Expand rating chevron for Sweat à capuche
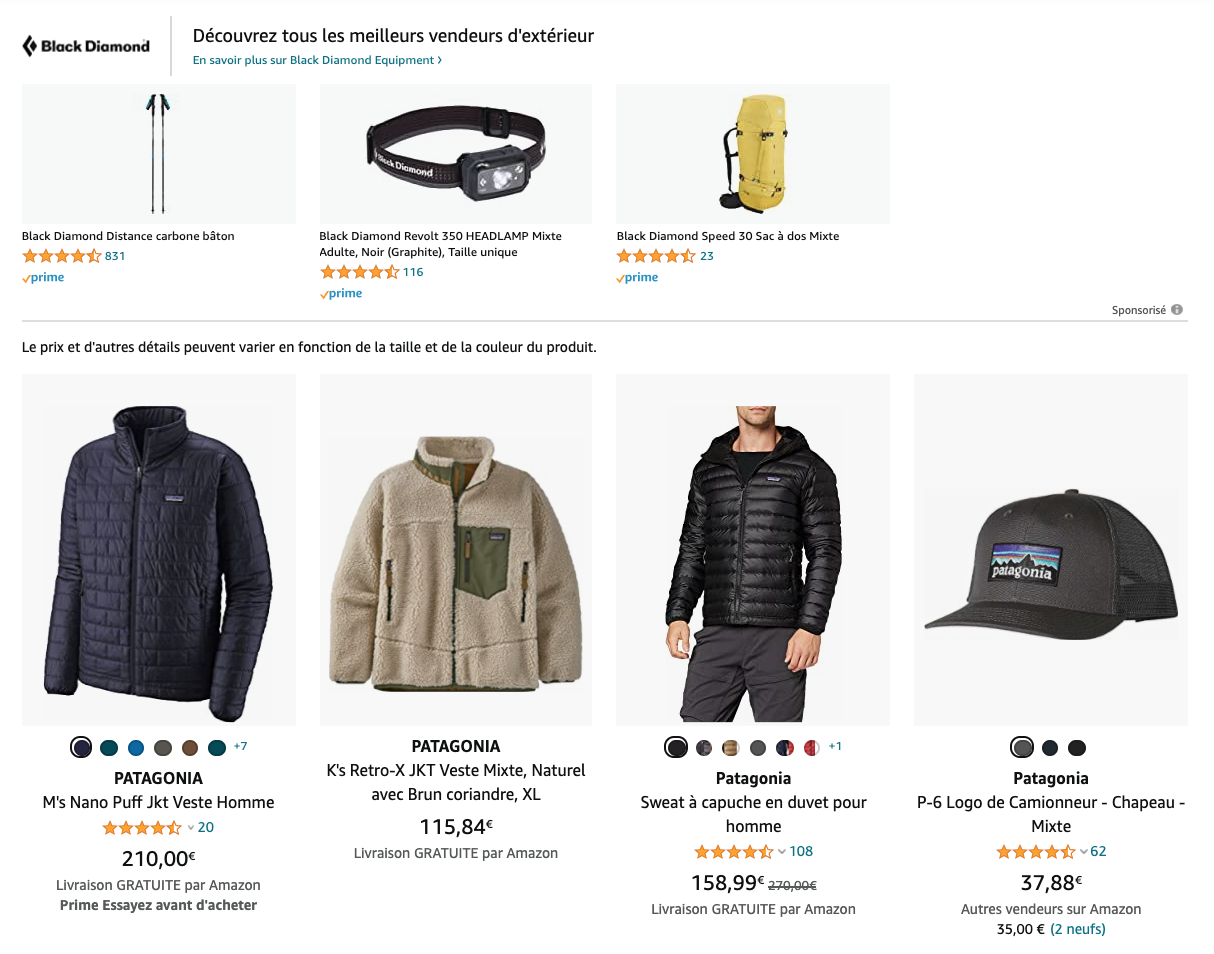 click(x=782, y=852)
